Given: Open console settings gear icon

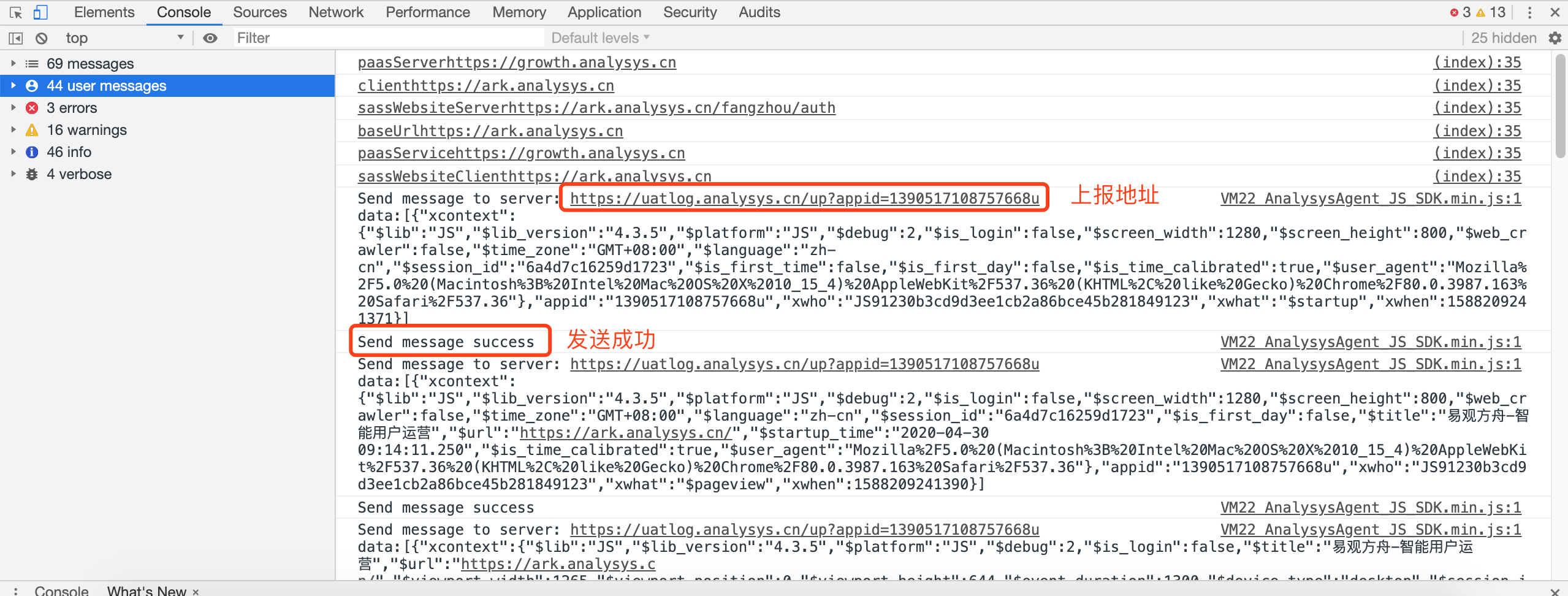Looking at the screenshot, I should pyautogui.click(x=1555, y=38).
